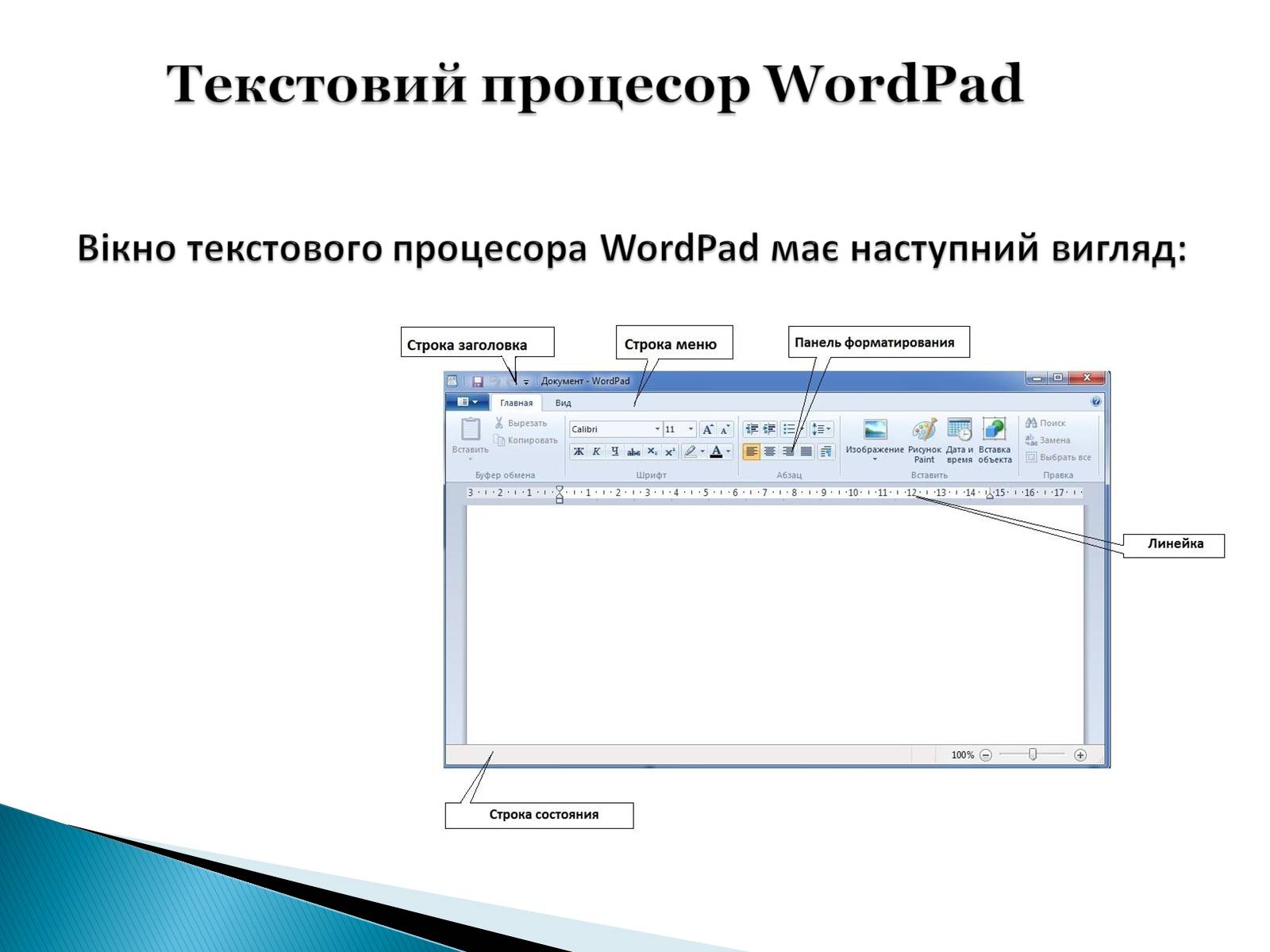Click the Shrink Font small A icon

point(725,429)
